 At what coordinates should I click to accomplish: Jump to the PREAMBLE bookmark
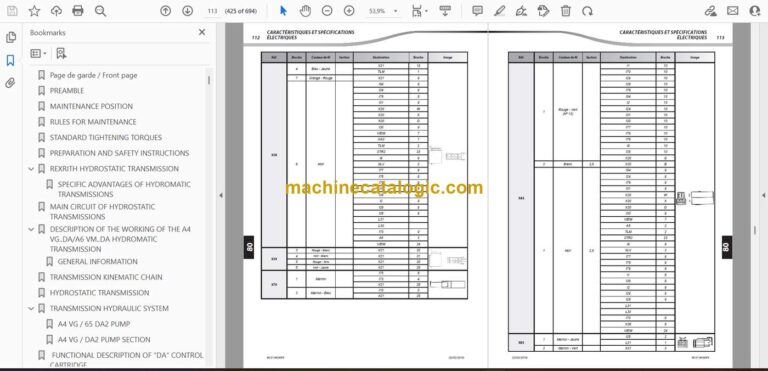click(67, 91)
